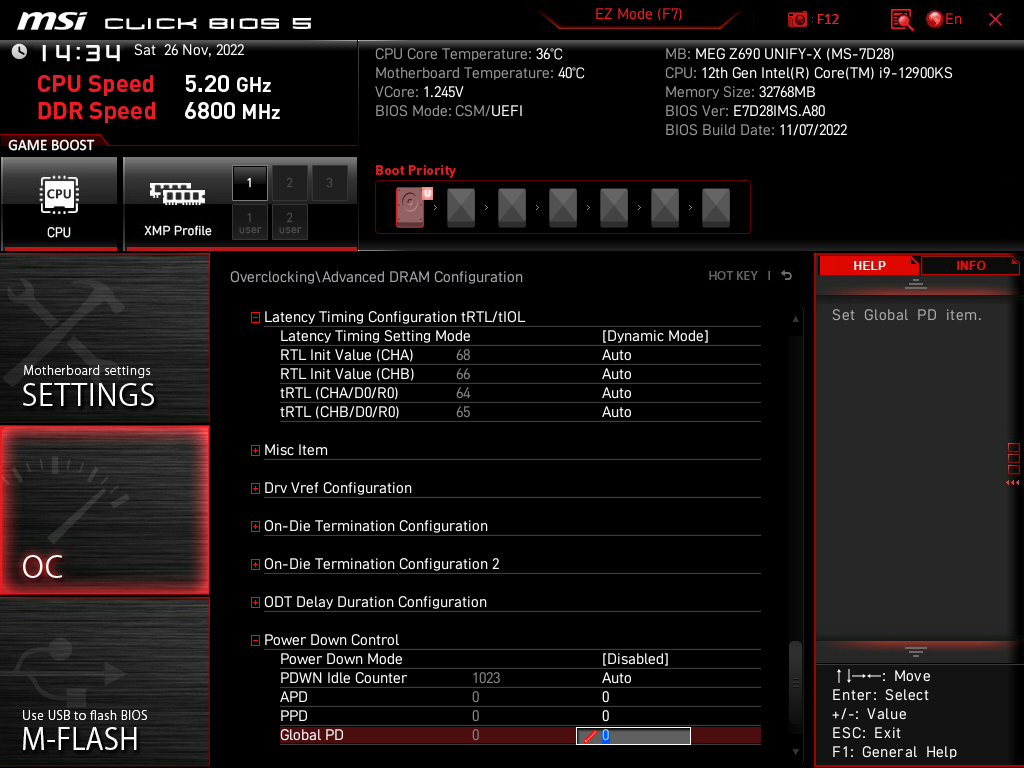This screenshot has height=768, width=1024.
Task: Click the Auto value for RTL Init (CHA)
Action: click(616, 355)
